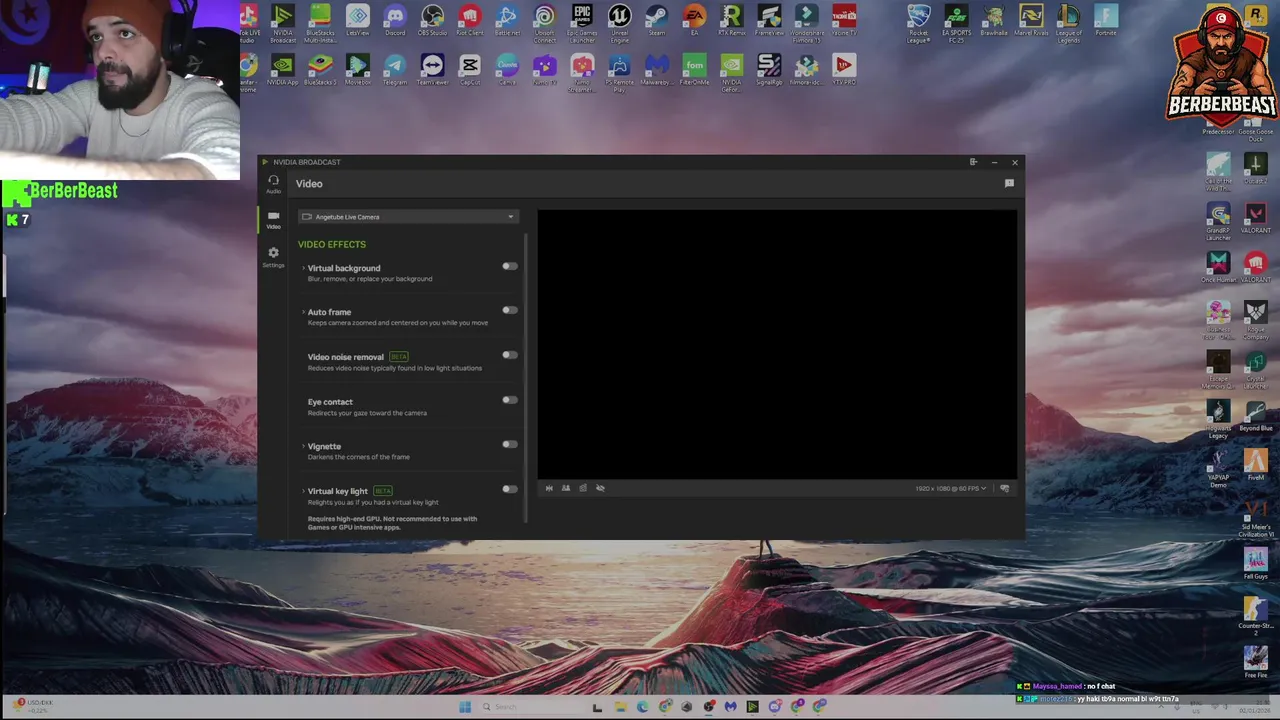The height and width of the screenshot is (720, 1280).
Task: Open the Epic Games Launcher shortcut
Action: point(582,22)
